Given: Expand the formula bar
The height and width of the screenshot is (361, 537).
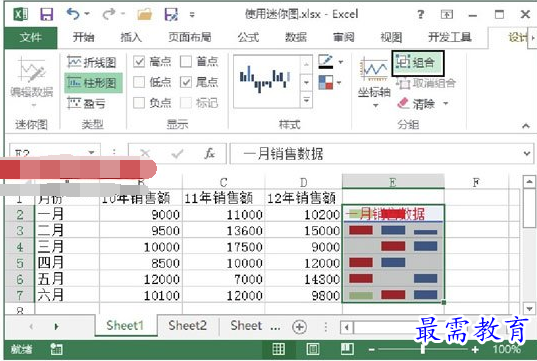Looking at the screenshot, I should point(527,153).
